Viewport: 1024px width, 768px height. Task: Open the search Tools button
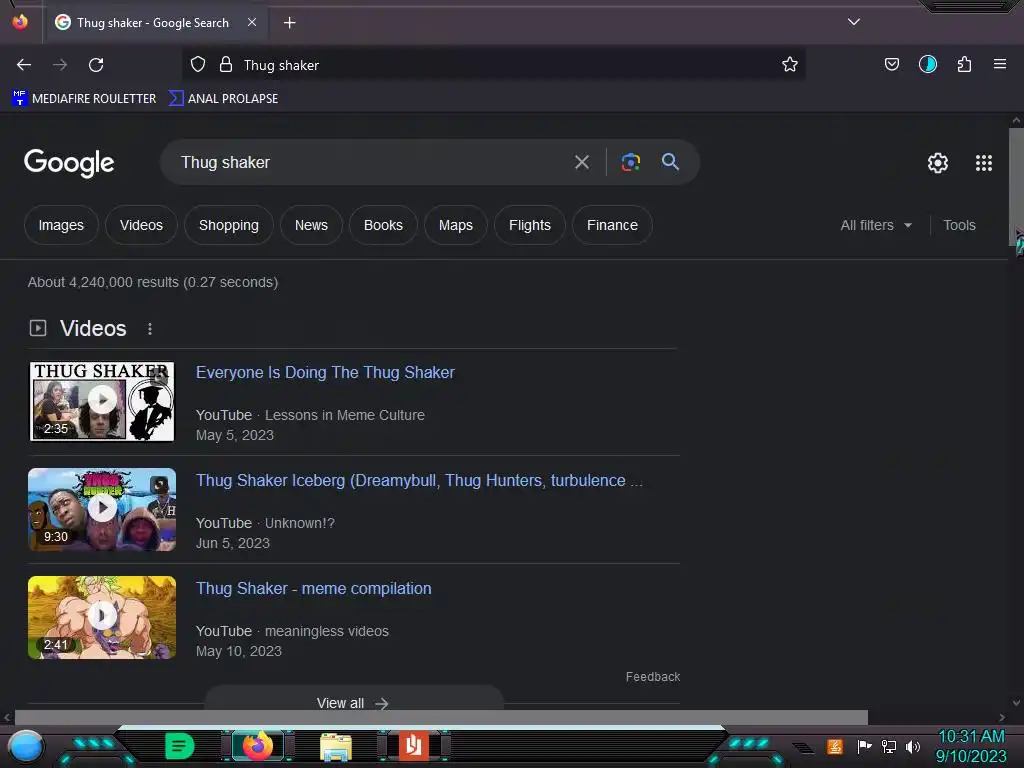pyautogui.click(x=959, y=225)
